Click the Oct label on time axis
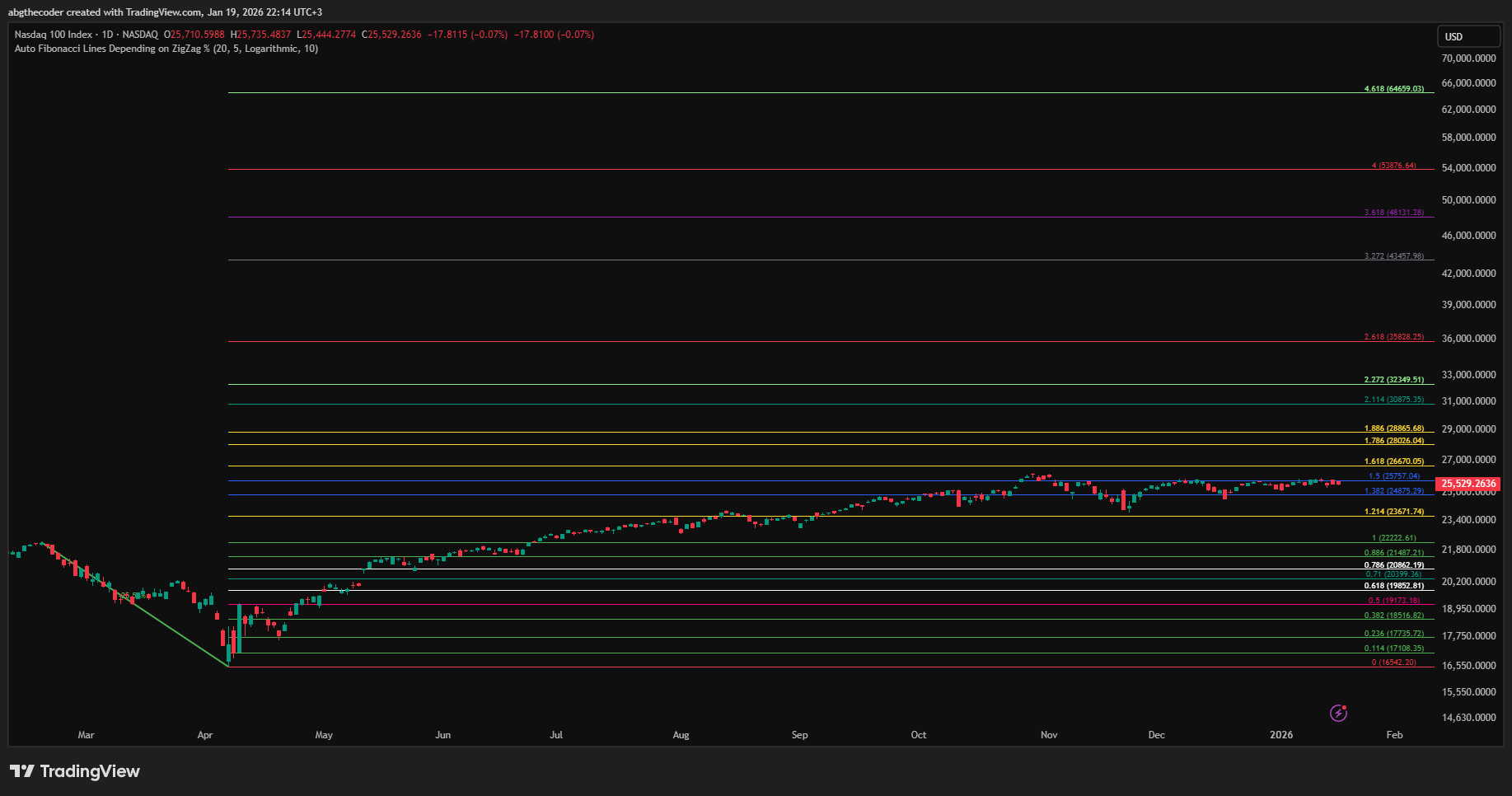 coord(919,735)
